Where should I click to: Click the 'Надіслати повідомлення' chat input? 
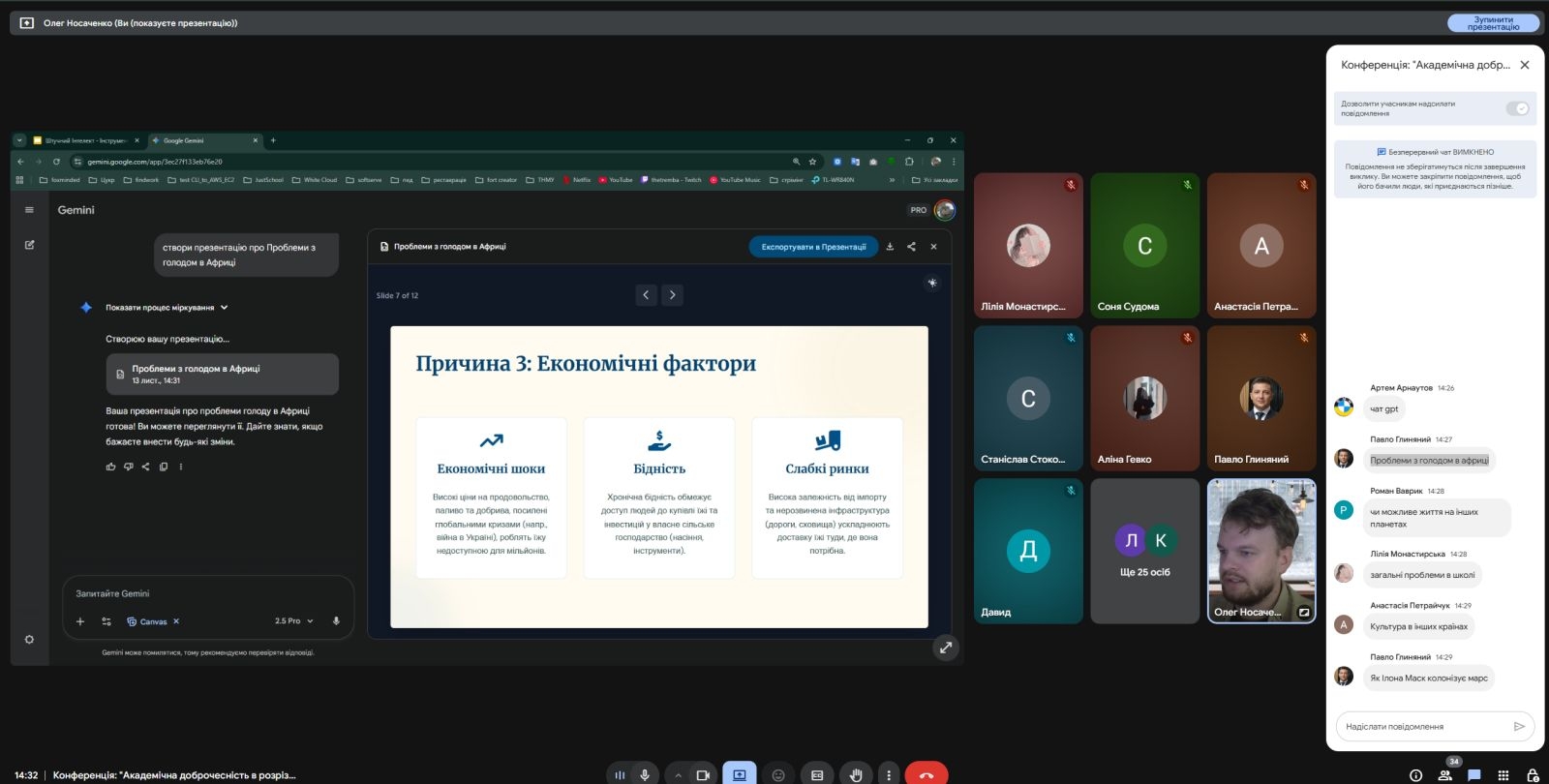pos(1421,726)
